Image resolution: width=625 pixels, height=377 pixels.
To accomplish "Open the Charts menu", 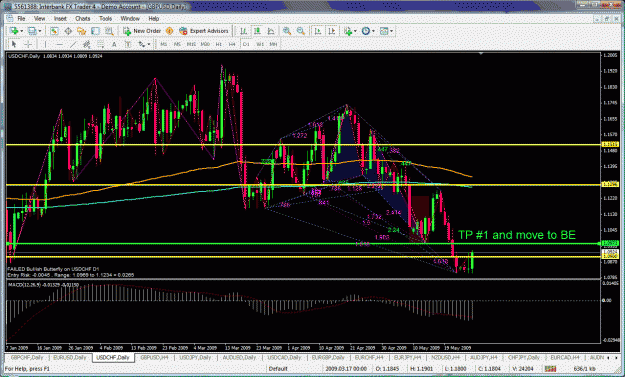I will (83, 19).
